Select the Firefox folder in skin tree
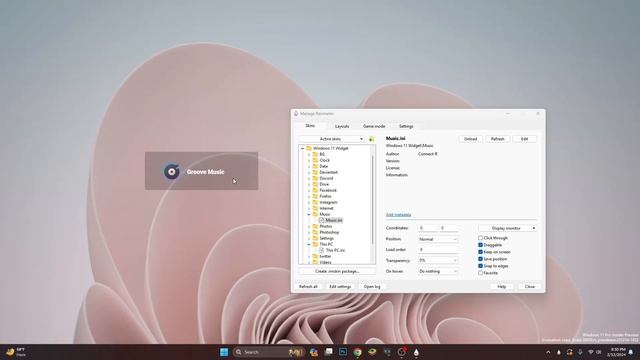640x360 pixels. point(325,196)
